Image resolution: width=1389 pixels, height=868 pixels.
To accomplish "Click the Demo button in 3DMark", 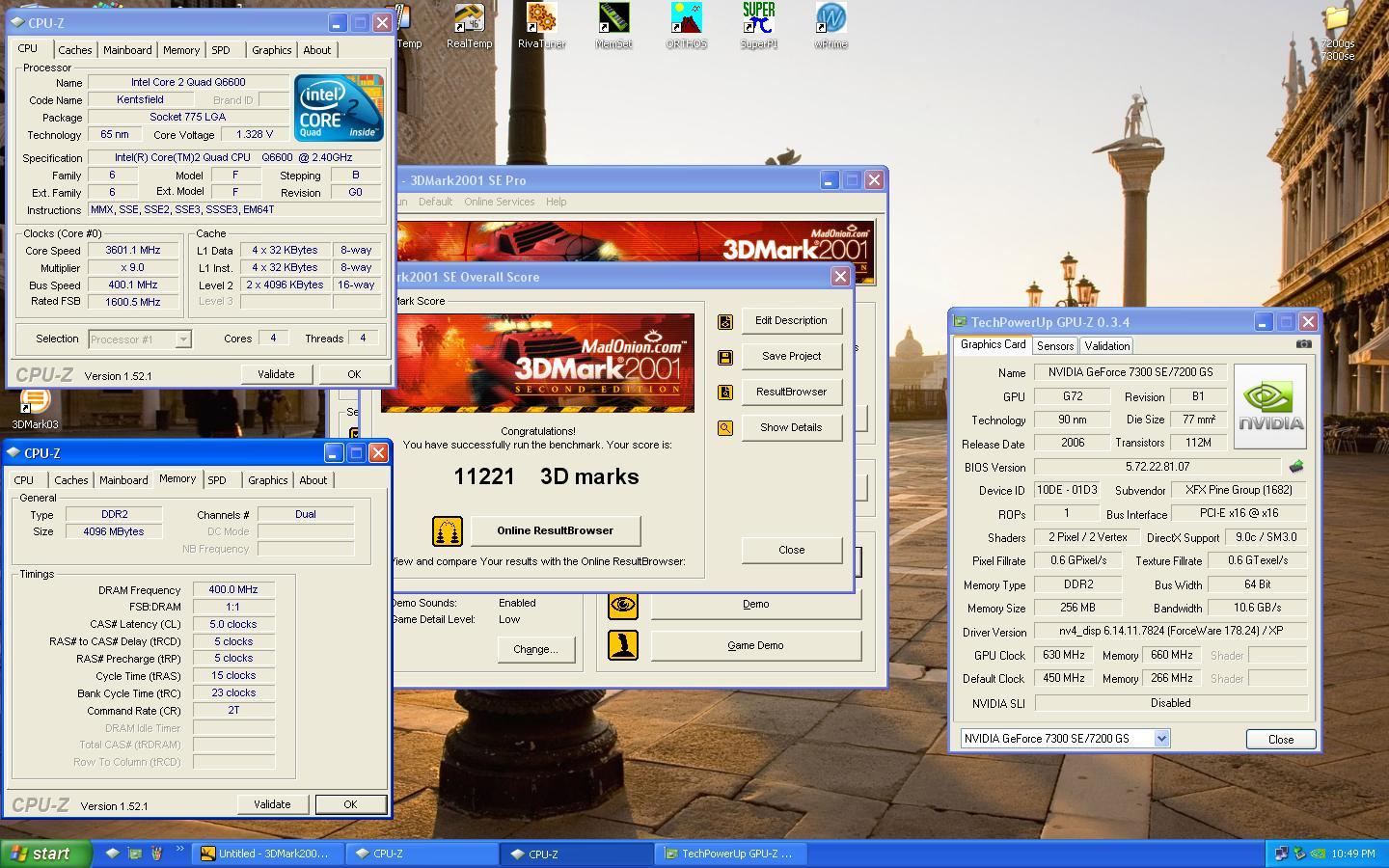I will click(x=755, y=605).
